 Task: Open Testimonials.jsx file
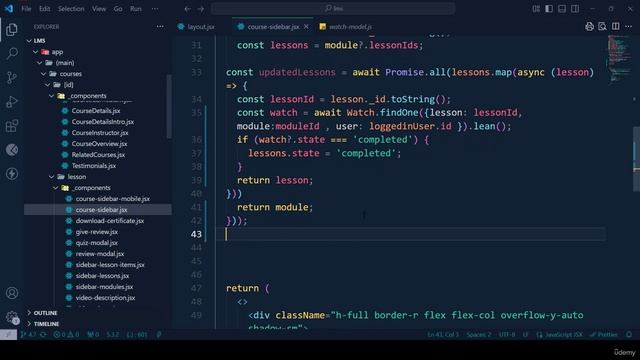[x=93, y=166]
